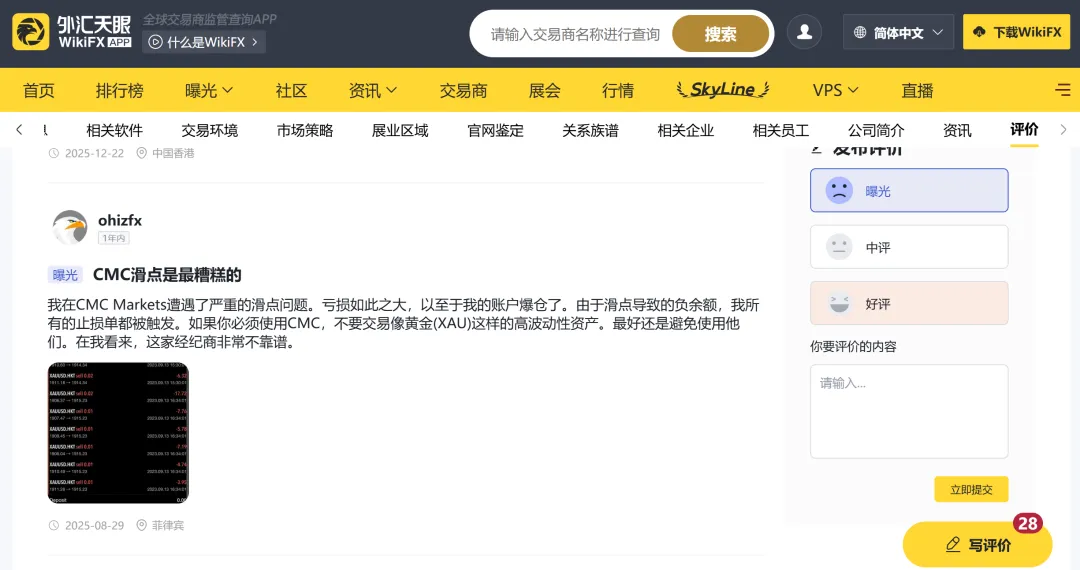Click the play icon beside 什么是WikiFX
The width and height of the screenshot is (1080, 570).
(156, 42)
